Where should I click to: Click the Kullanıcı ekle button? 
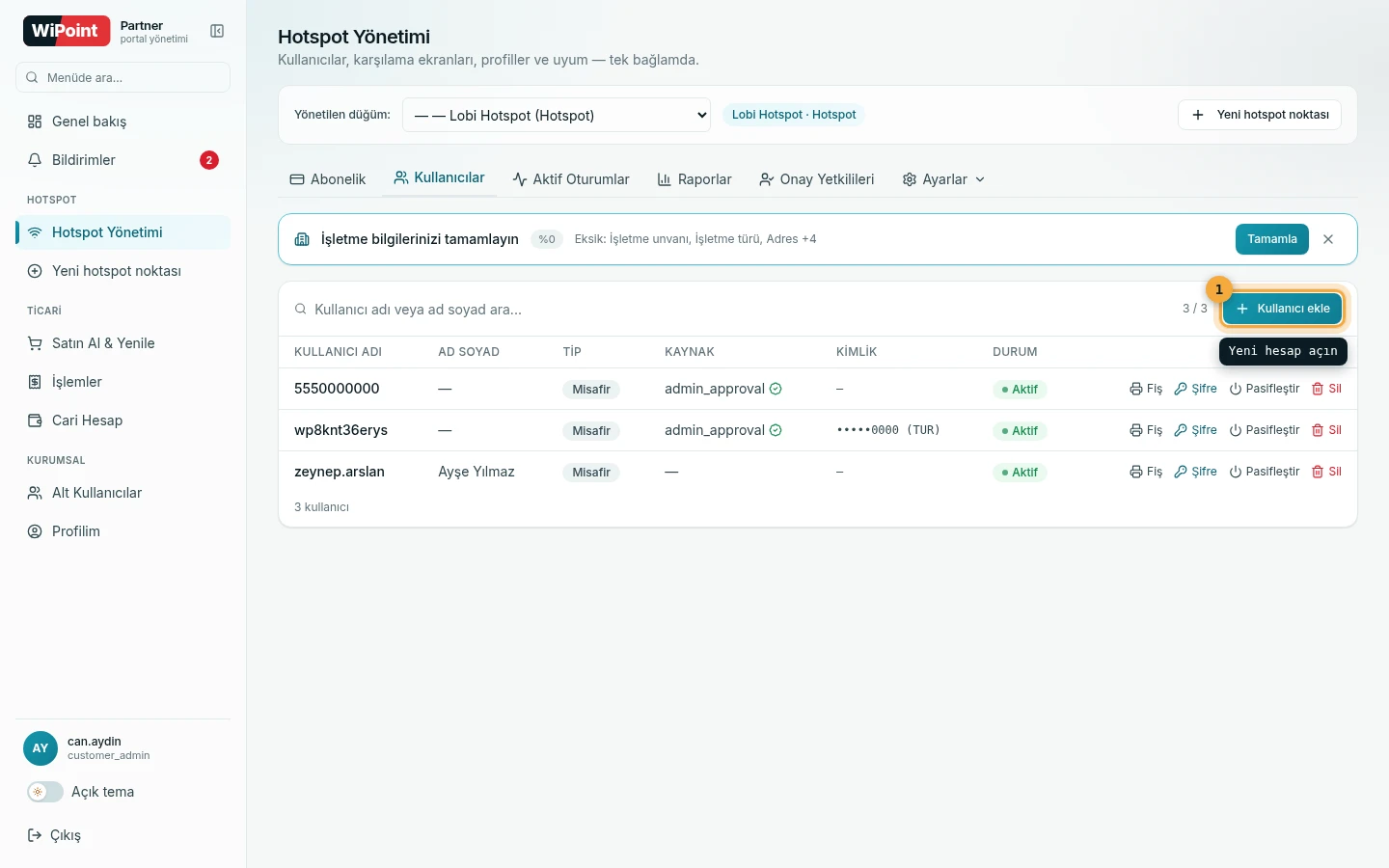coord(1282,309)
